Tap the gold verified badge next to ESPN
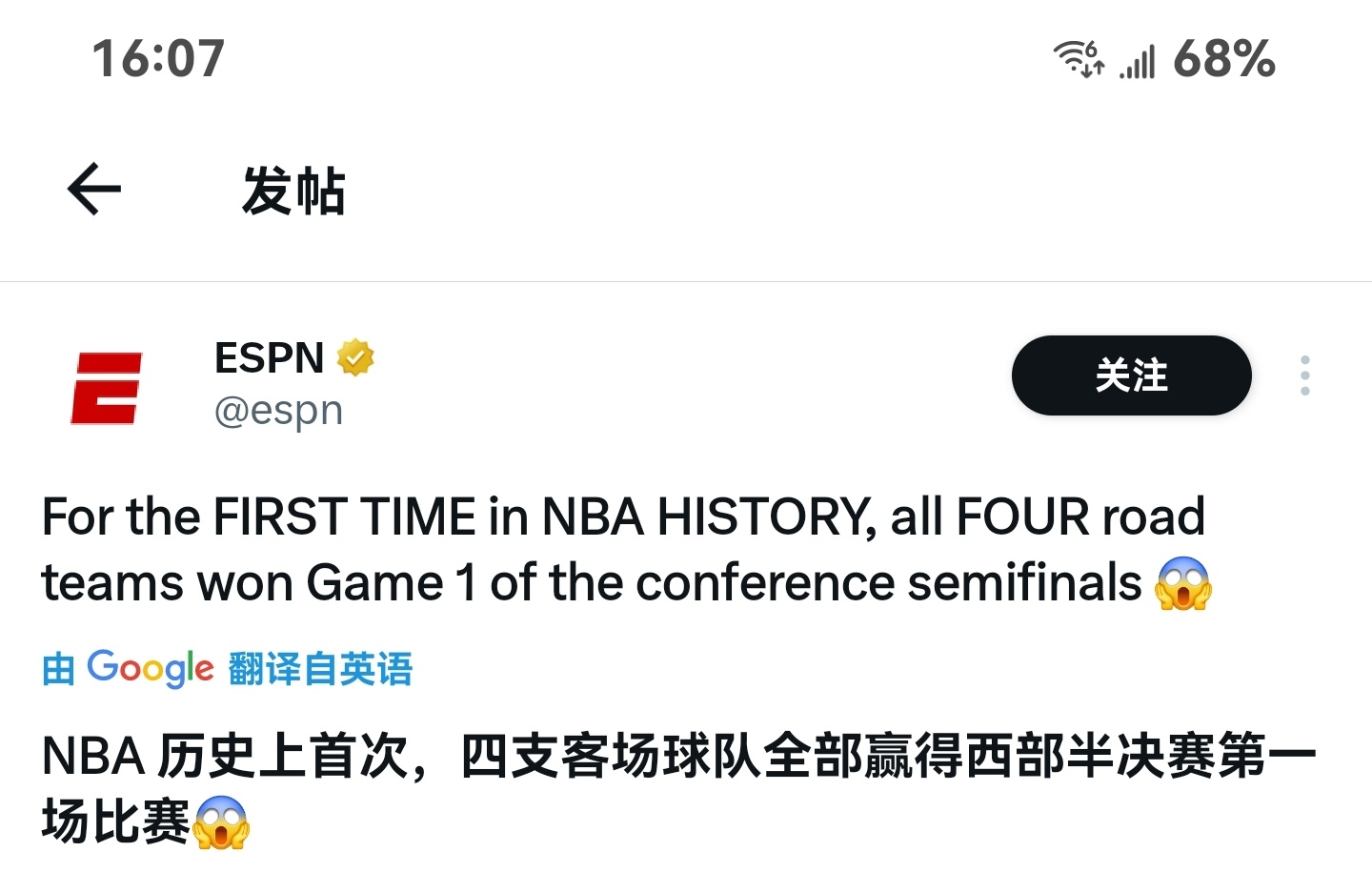This screenshot has height=892, width=1372. click(355, 358)
